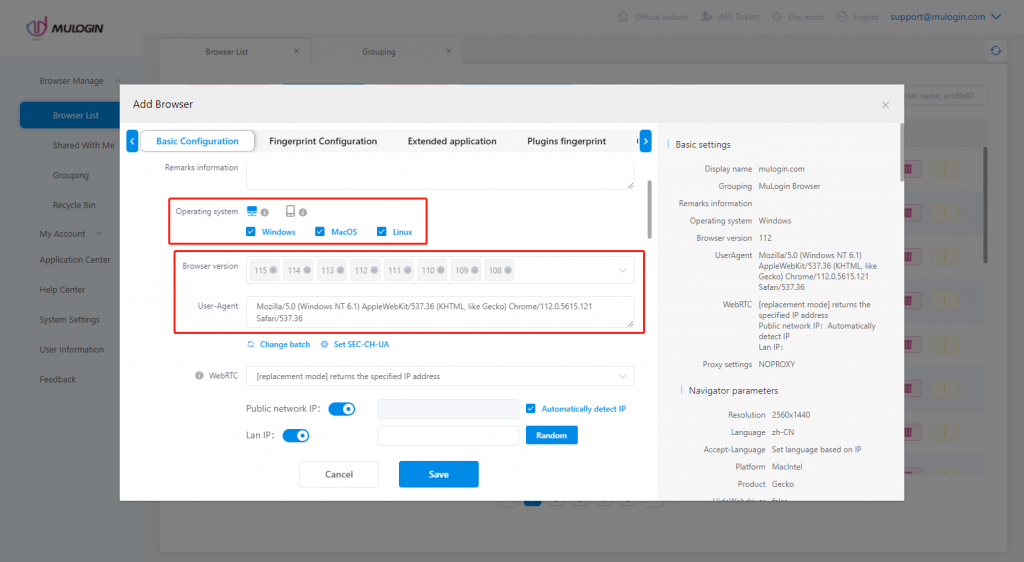Open System Settings in sidebar
The width and height of the screenshot is (1024, 562).
tap(69, 320)
